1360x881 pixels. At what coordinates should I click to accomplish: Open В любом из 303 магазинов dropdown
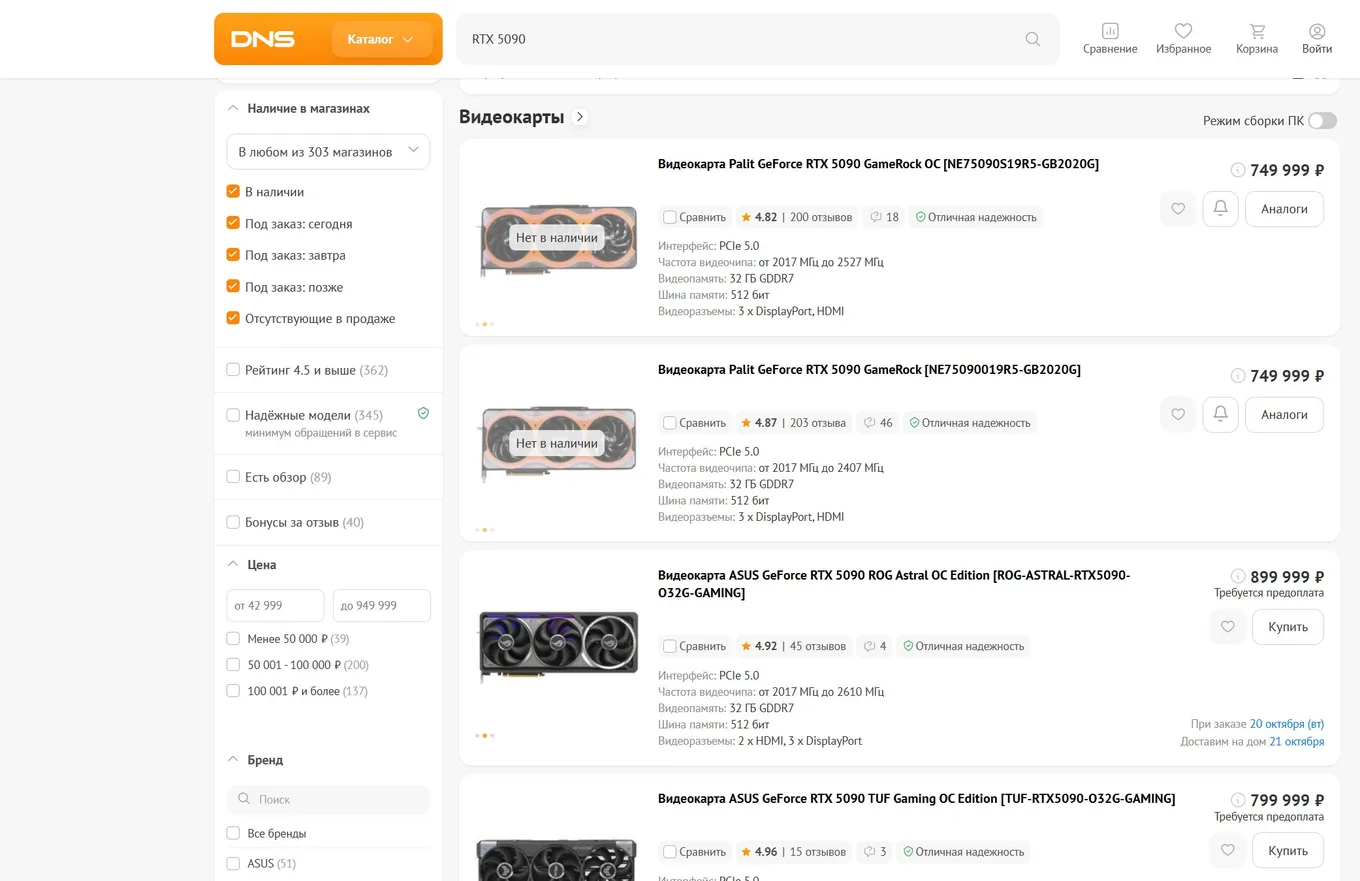click(328, 152)
